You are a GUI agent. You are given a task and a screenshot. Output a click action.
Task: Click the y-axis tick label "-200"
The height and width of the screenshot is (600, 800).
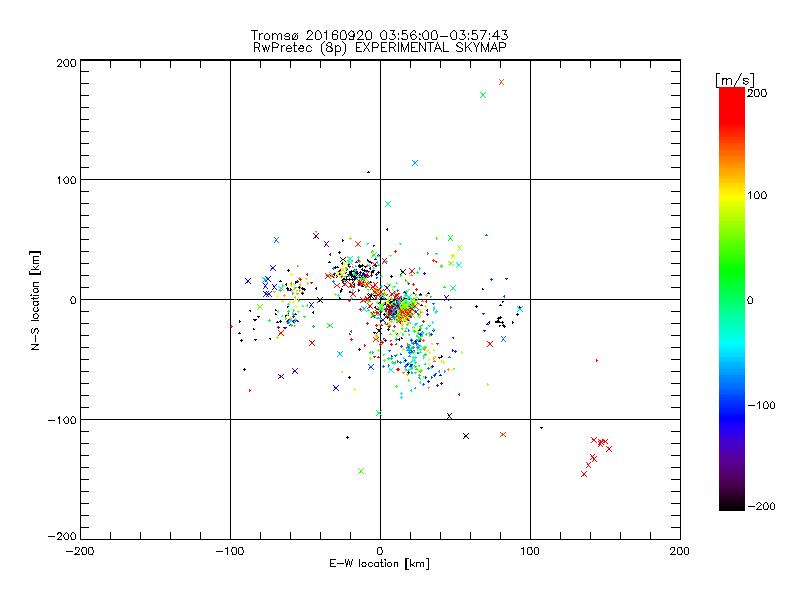click(x=62, y=536)
